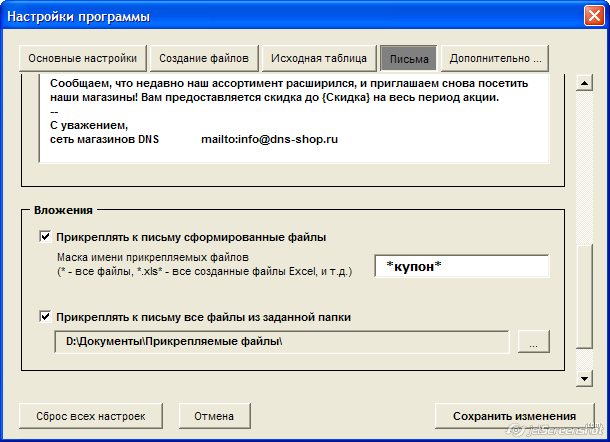Click the text сеть магазинов DNS
610x442 pixels.
(105, 139)
